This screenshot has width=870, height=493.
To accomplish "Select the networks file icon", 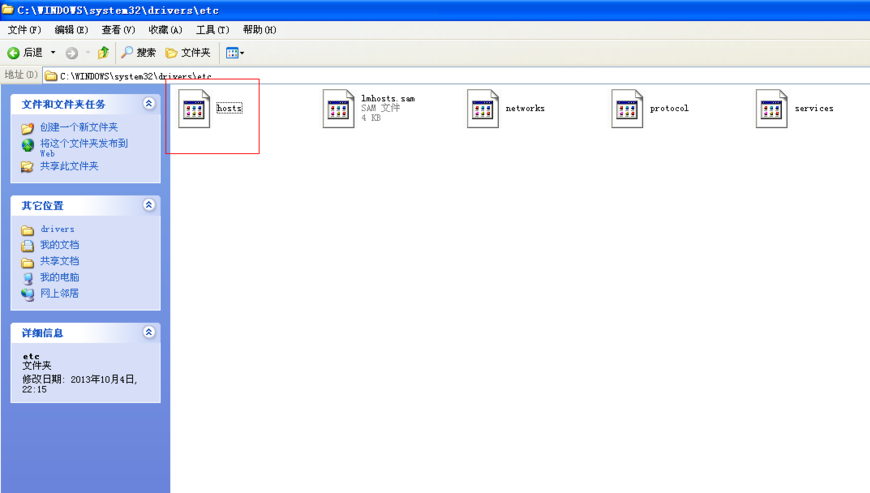I will coord(483,109).
